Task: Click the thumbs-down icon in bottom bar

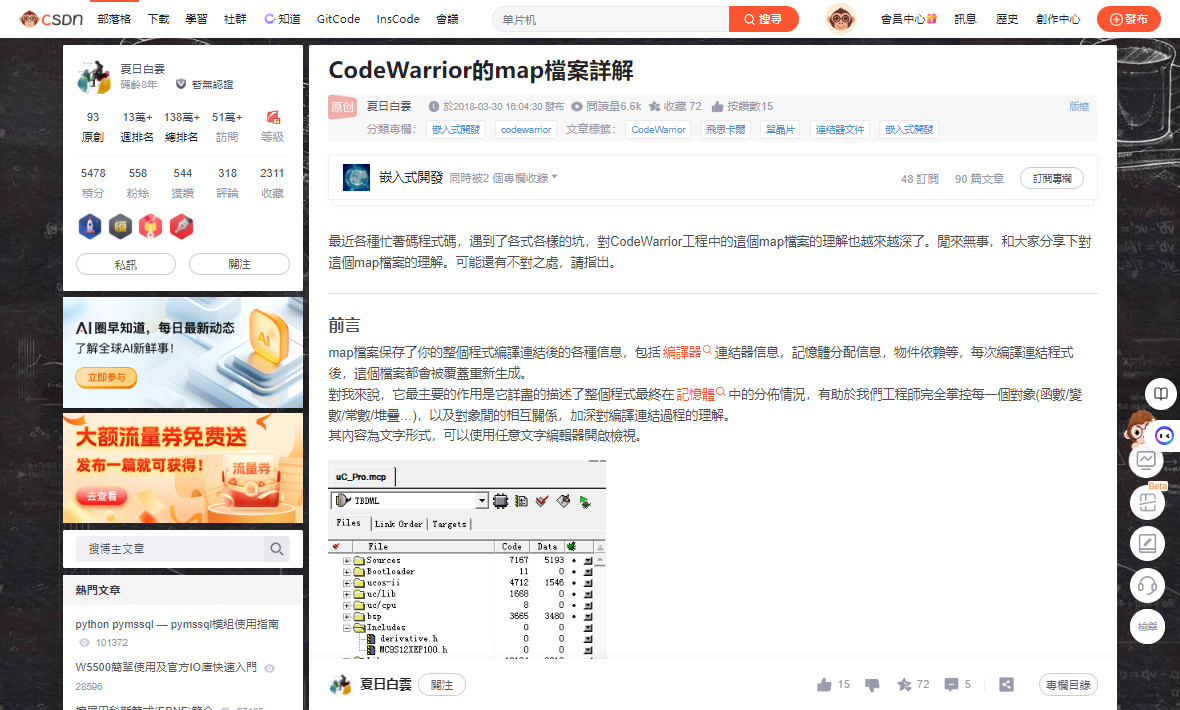Action: [872, 684]
